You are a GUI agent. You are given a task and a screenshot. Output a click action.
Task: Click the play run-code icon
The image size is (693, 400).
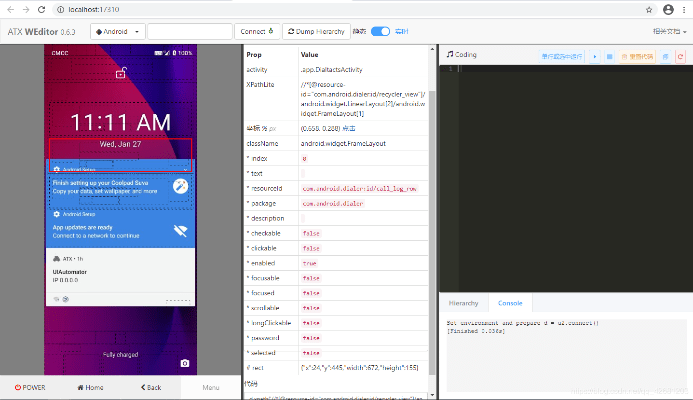pos(597,56)
